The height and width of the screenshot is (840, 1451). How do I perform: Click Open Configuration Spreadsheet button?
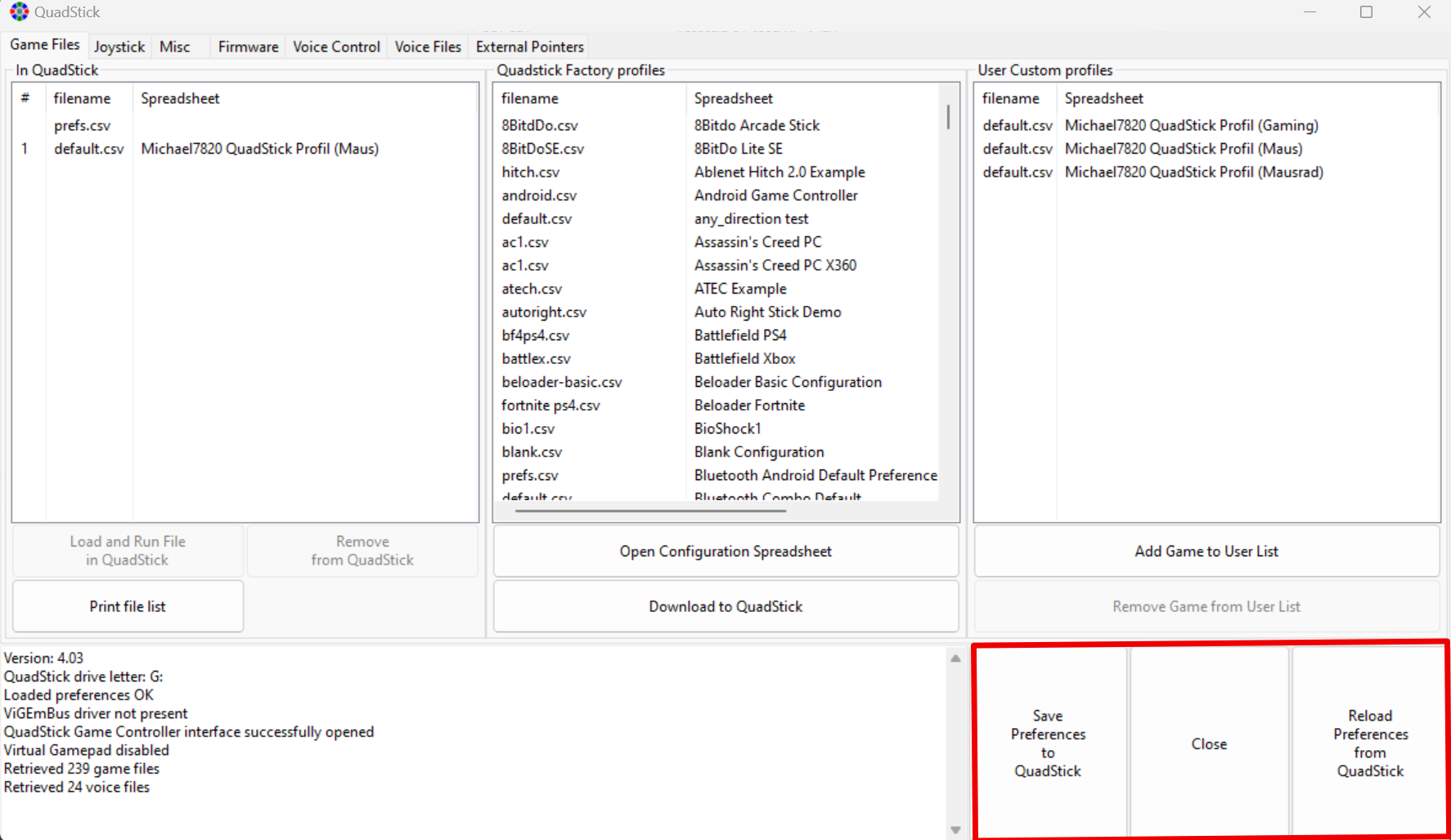click(725, 551)
